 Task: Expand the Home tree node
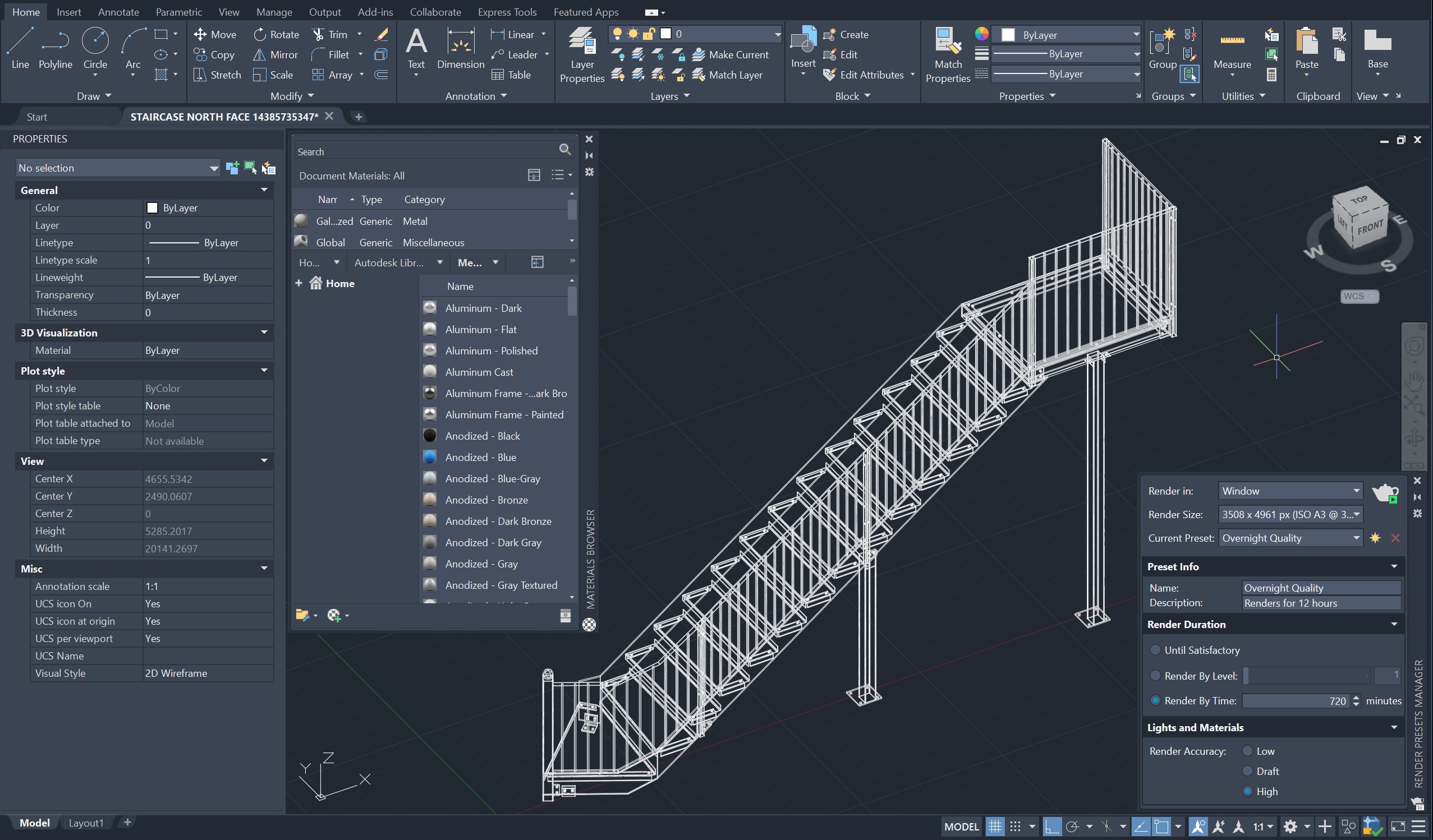coord(298,283)
